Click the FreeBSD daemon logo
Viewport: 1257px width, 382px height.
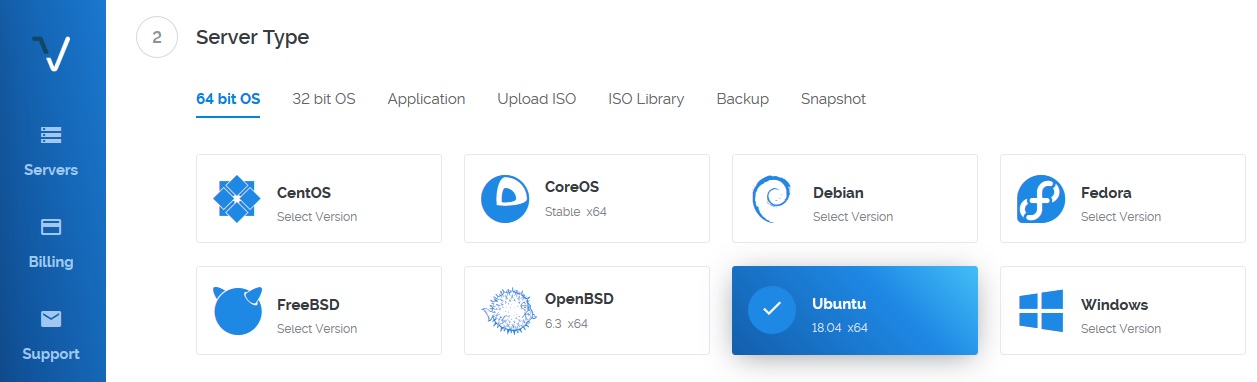tap(237, 310)
